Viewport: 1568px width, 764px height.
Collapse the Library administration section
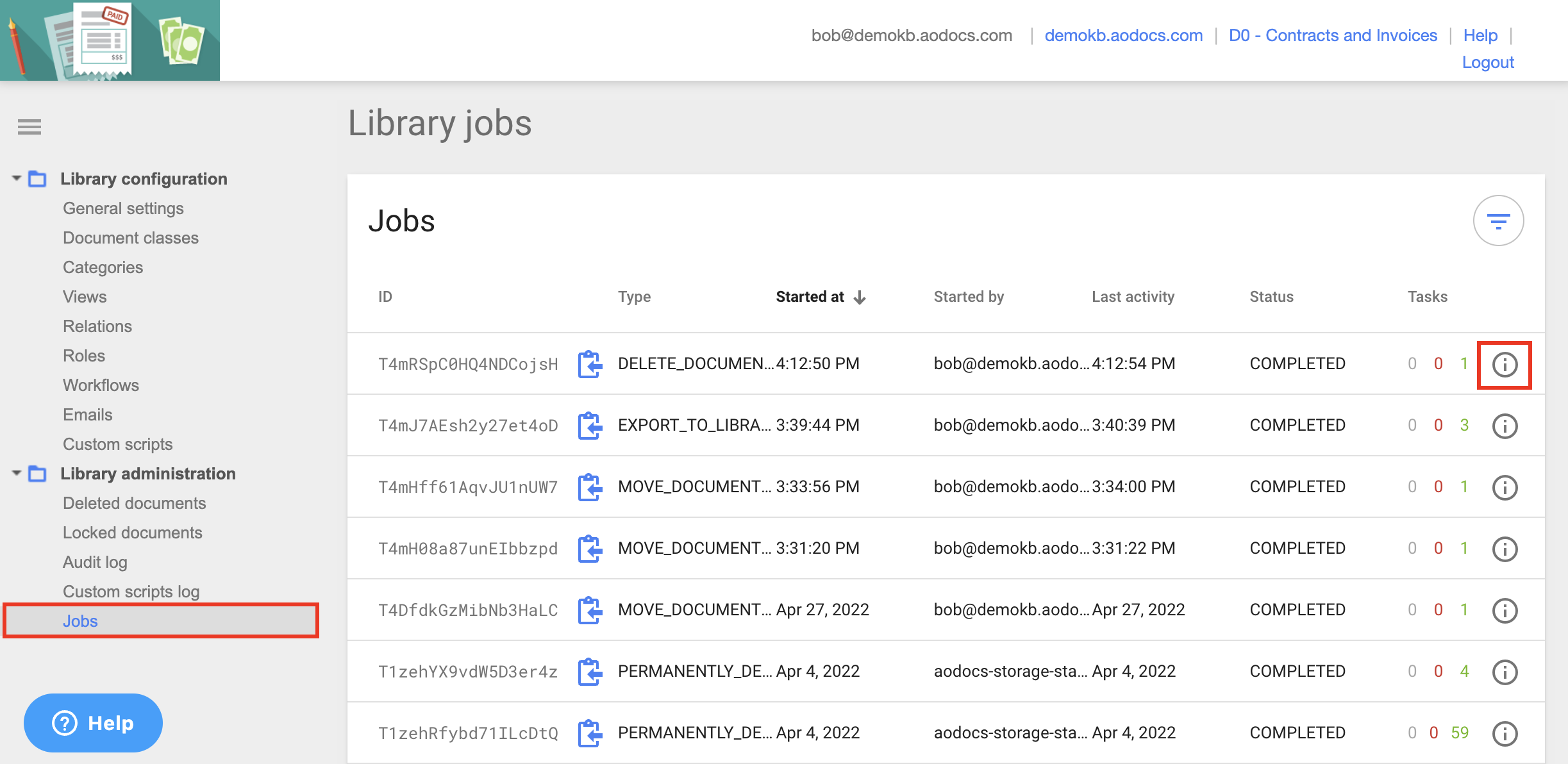tap(17, 473)
